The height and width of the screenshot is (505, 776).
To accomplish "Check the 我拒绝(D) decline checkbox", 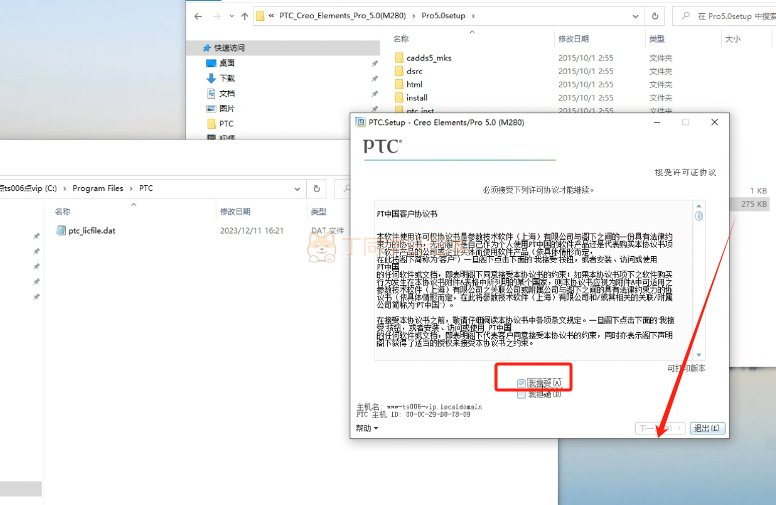I will pyautogui.click(x=521, y=395).
